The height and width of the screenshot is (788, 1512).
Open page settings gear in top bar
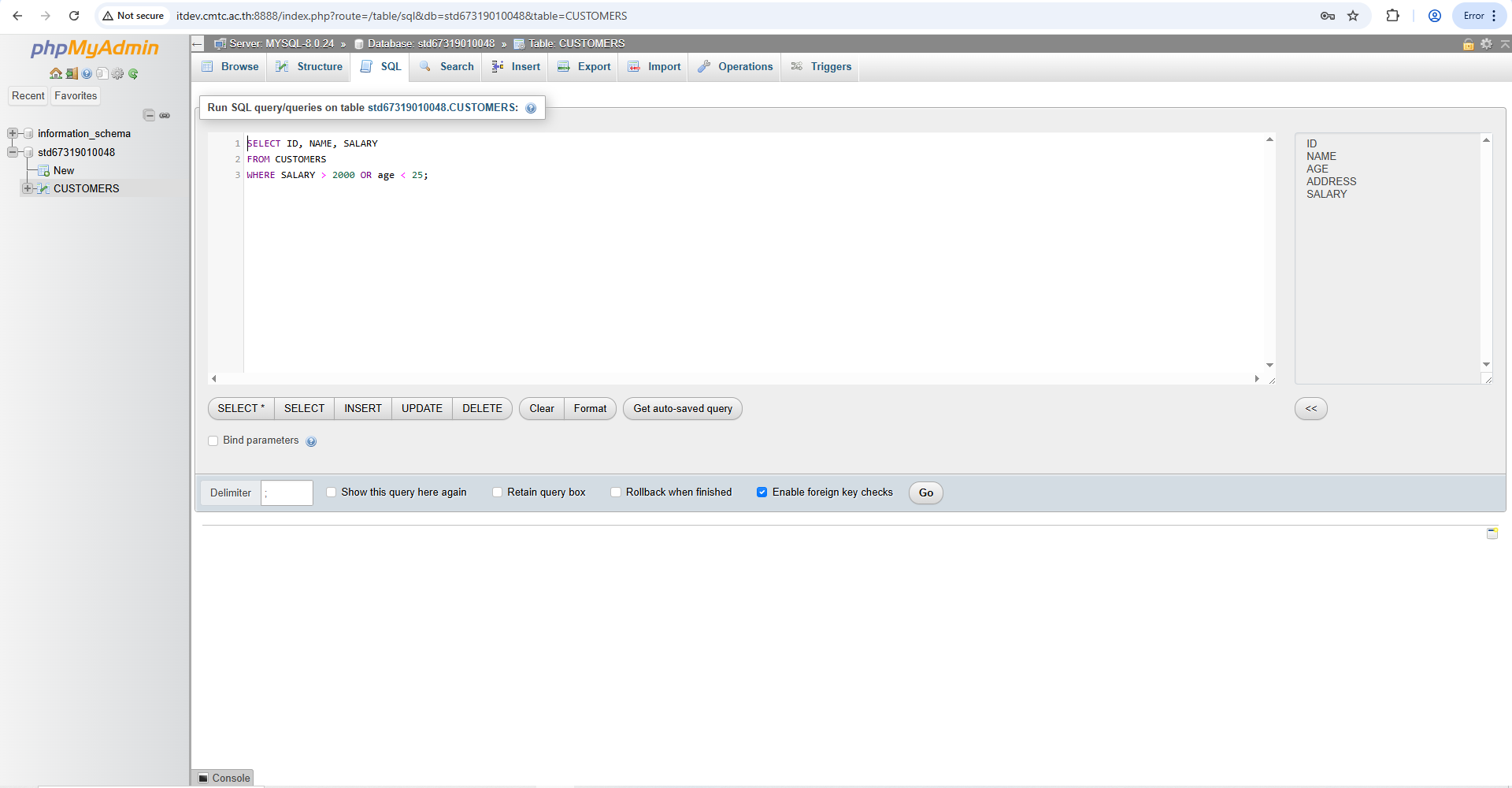[1486, 44]
